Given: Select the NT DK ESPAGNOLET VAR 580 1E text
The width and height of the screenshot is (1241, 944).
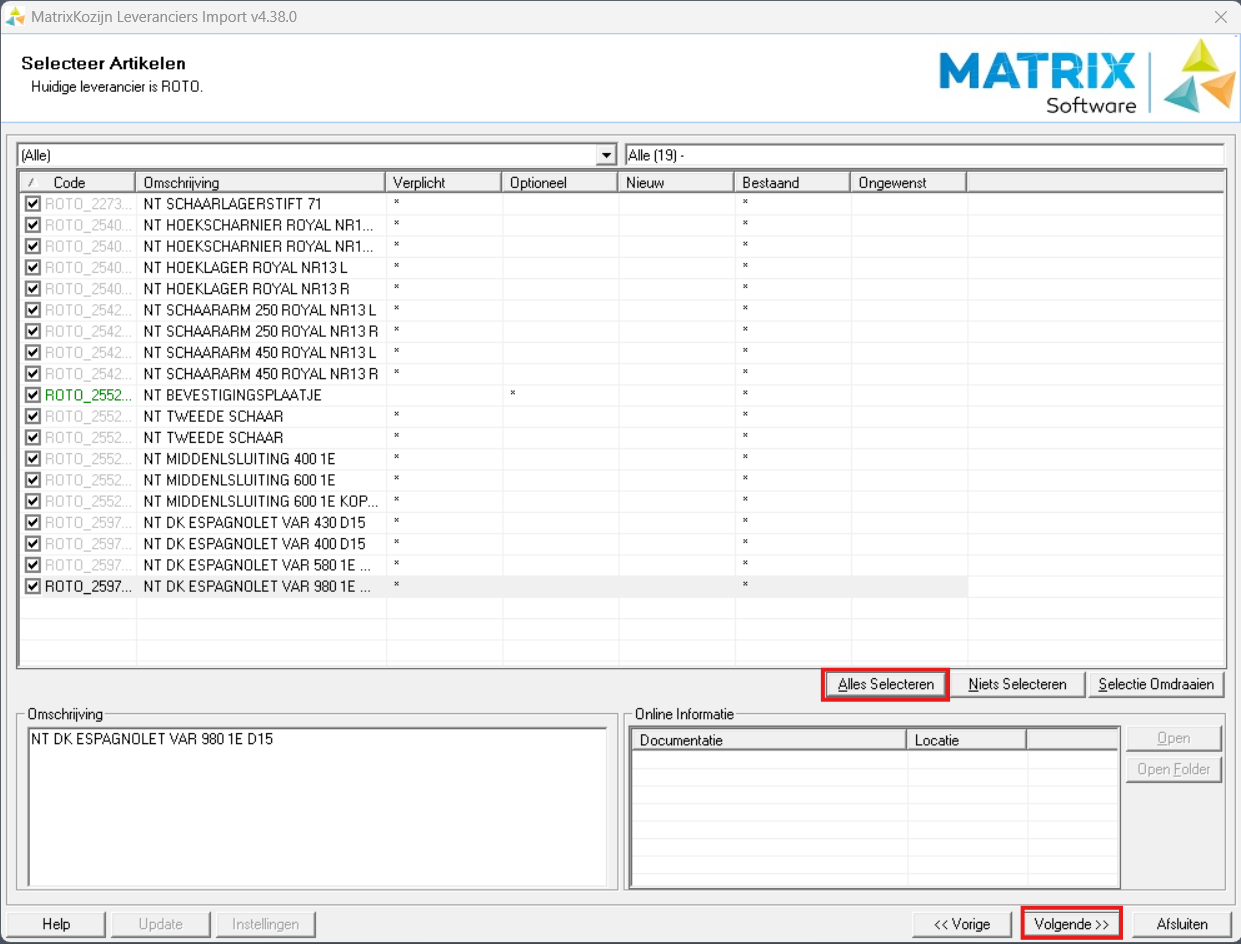Looking at the screenshot, I should [x=258, y=565].
